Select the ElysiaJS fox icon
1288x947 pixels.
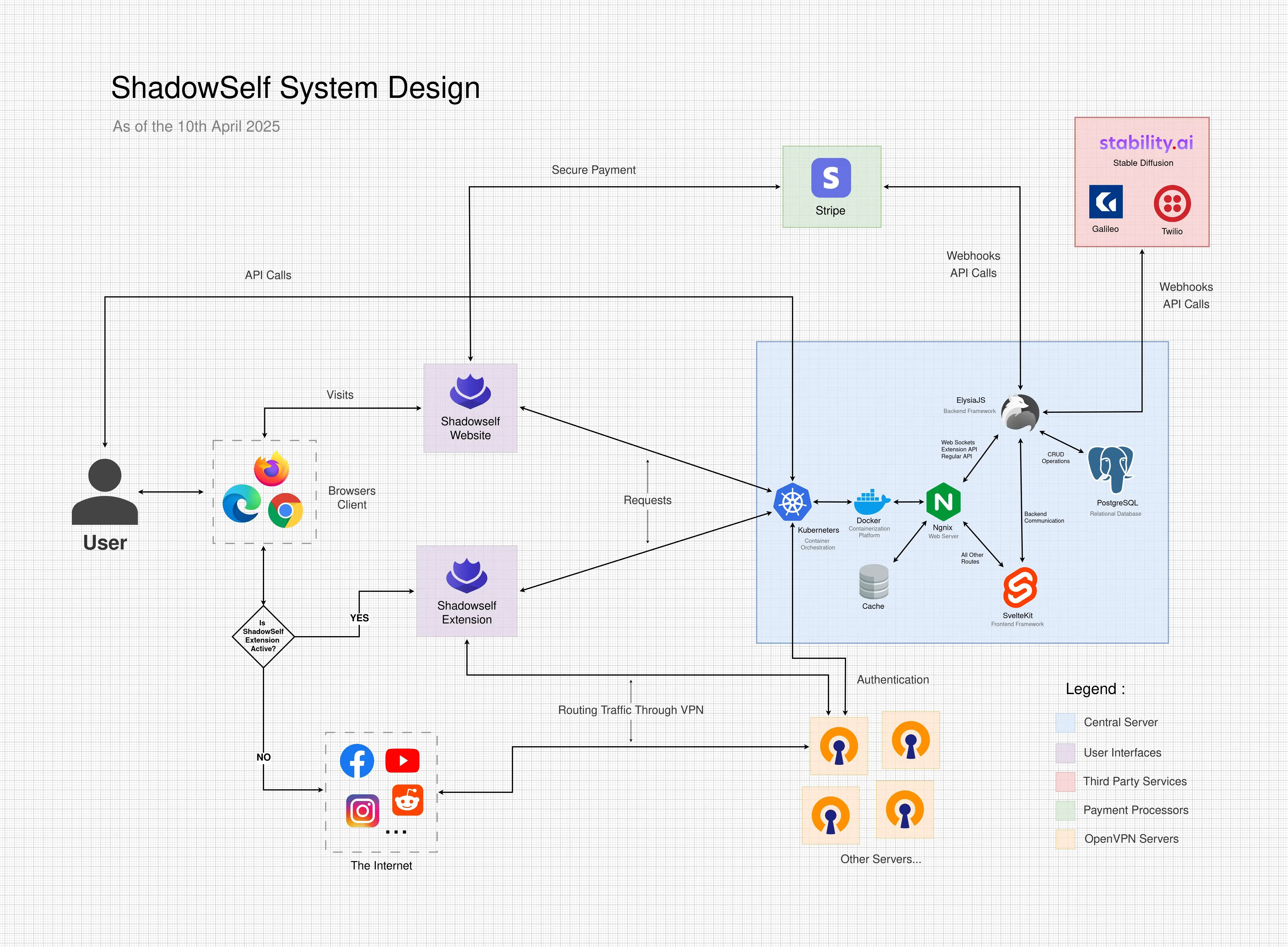pyautogui.click(x=1020, y=413)
